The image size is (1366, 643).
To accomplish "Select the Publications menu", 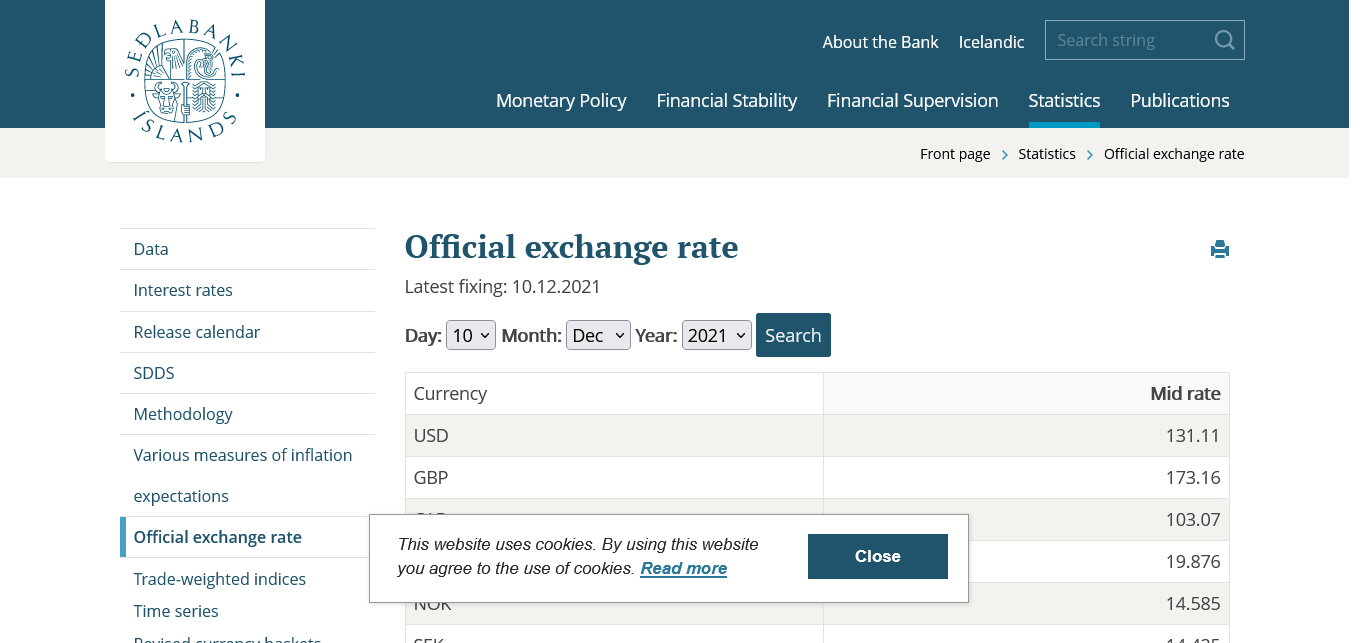I will click(x=1179, y=100).
